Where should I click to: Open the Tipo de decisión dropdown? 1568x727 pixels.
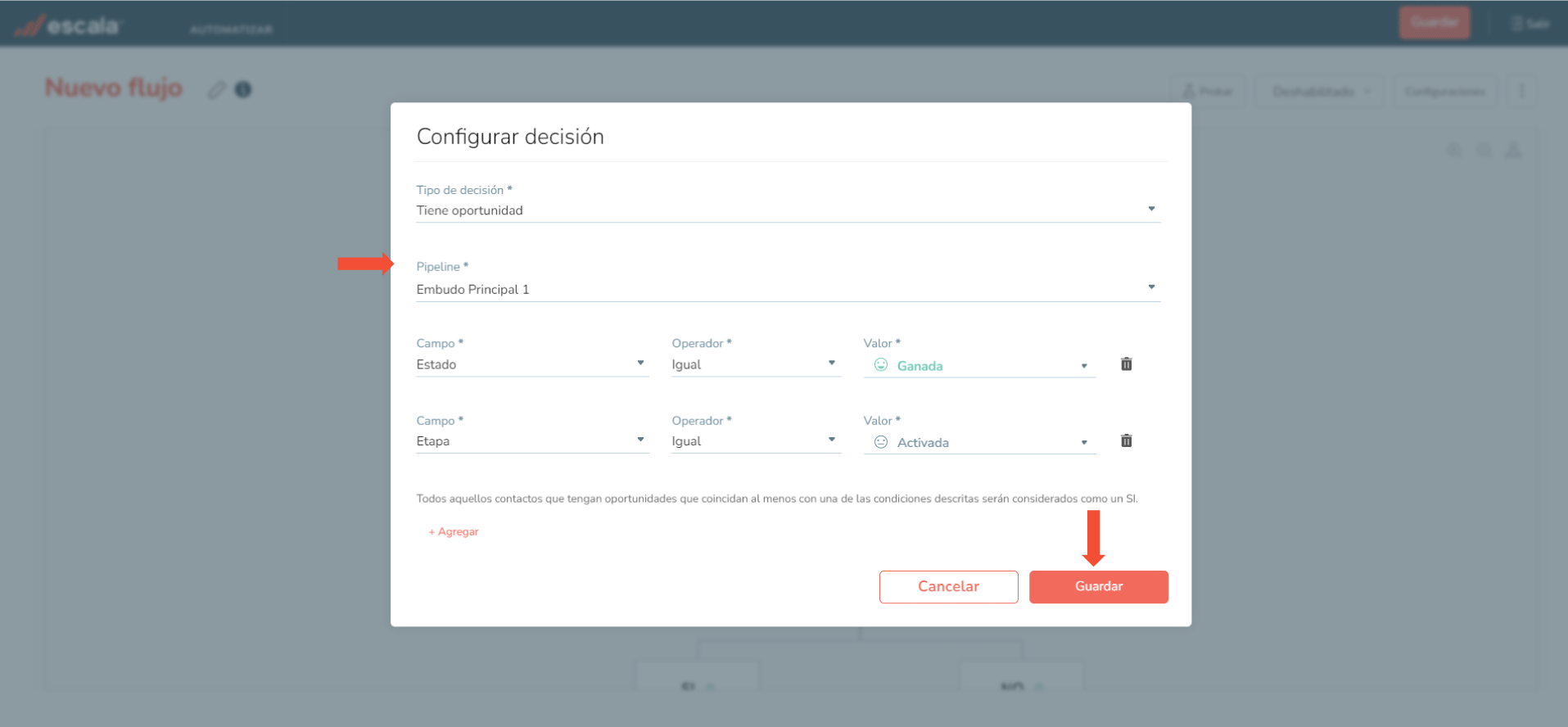coord(788,210)
